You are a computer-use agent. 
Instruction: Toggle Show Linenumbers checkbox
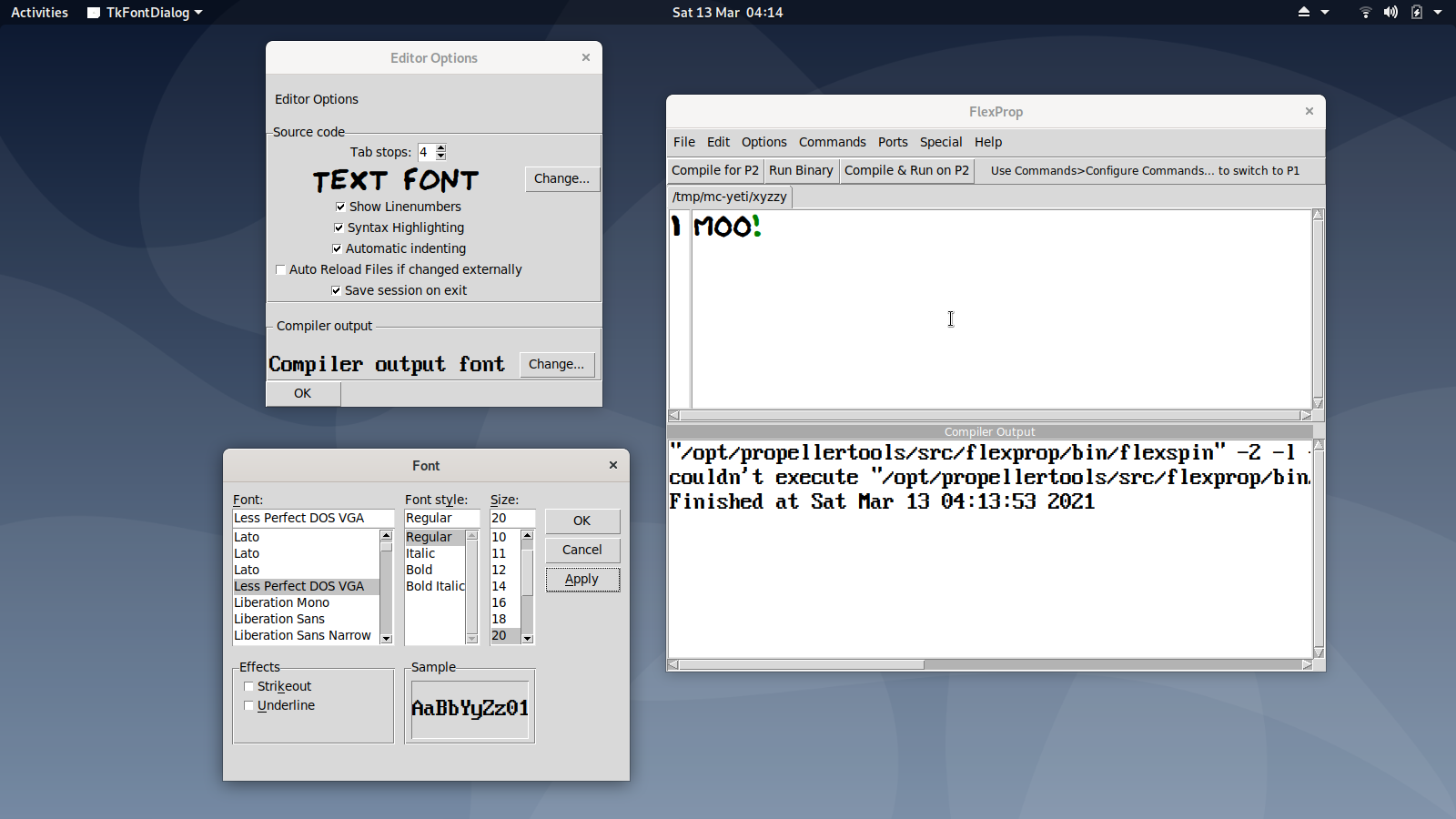point(340,207)
